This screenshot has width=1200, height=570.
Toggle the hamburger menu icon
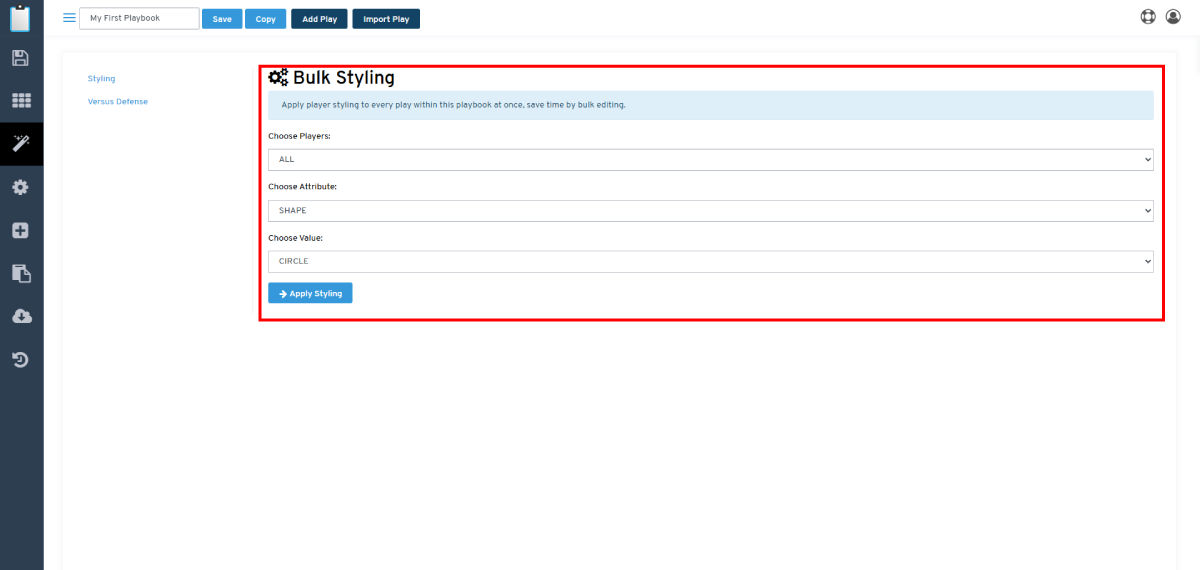[69, 18]
